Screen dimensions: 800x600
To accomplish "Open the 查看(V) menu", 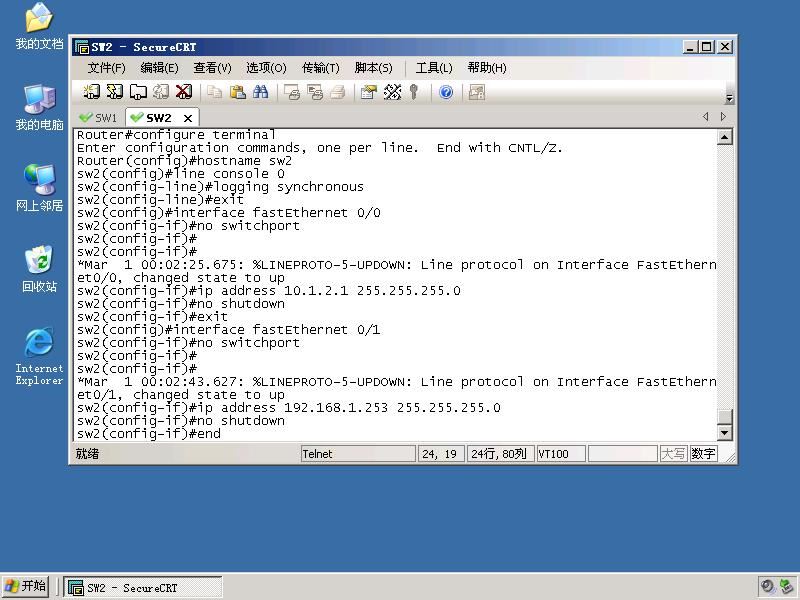I will tap(212, 68).
